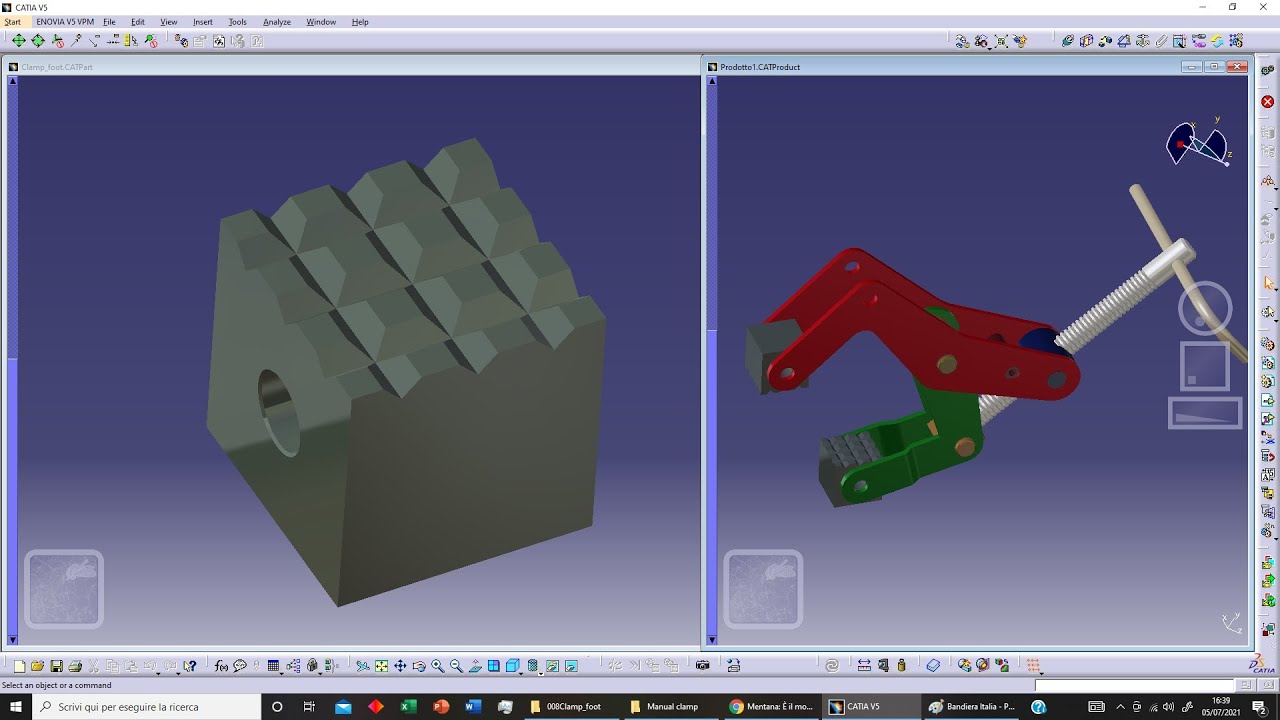1280x720 pixels.
Task: Select the Rotate view tool
Action: pyautogui.click(x=419, y=666)
